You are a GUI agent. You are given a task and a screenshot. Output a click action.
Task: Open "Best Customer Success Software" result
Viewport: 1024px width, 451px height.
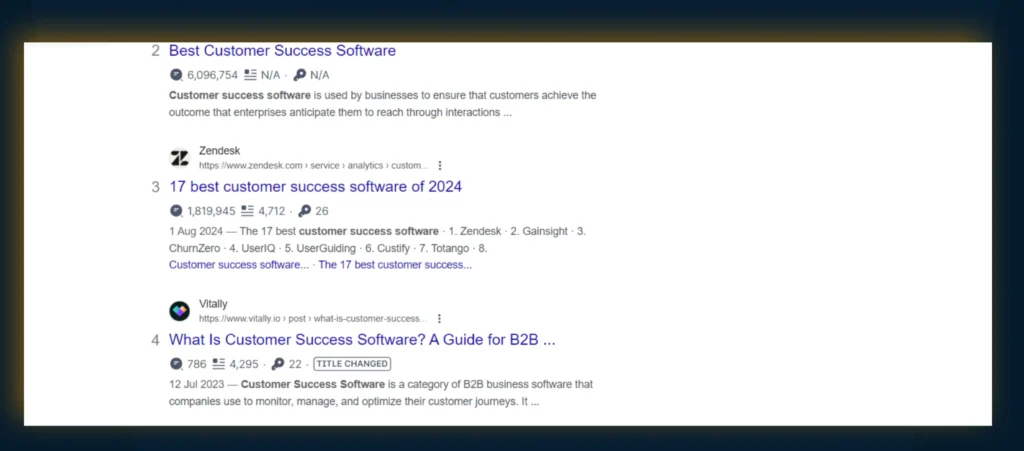pos(282,51)
